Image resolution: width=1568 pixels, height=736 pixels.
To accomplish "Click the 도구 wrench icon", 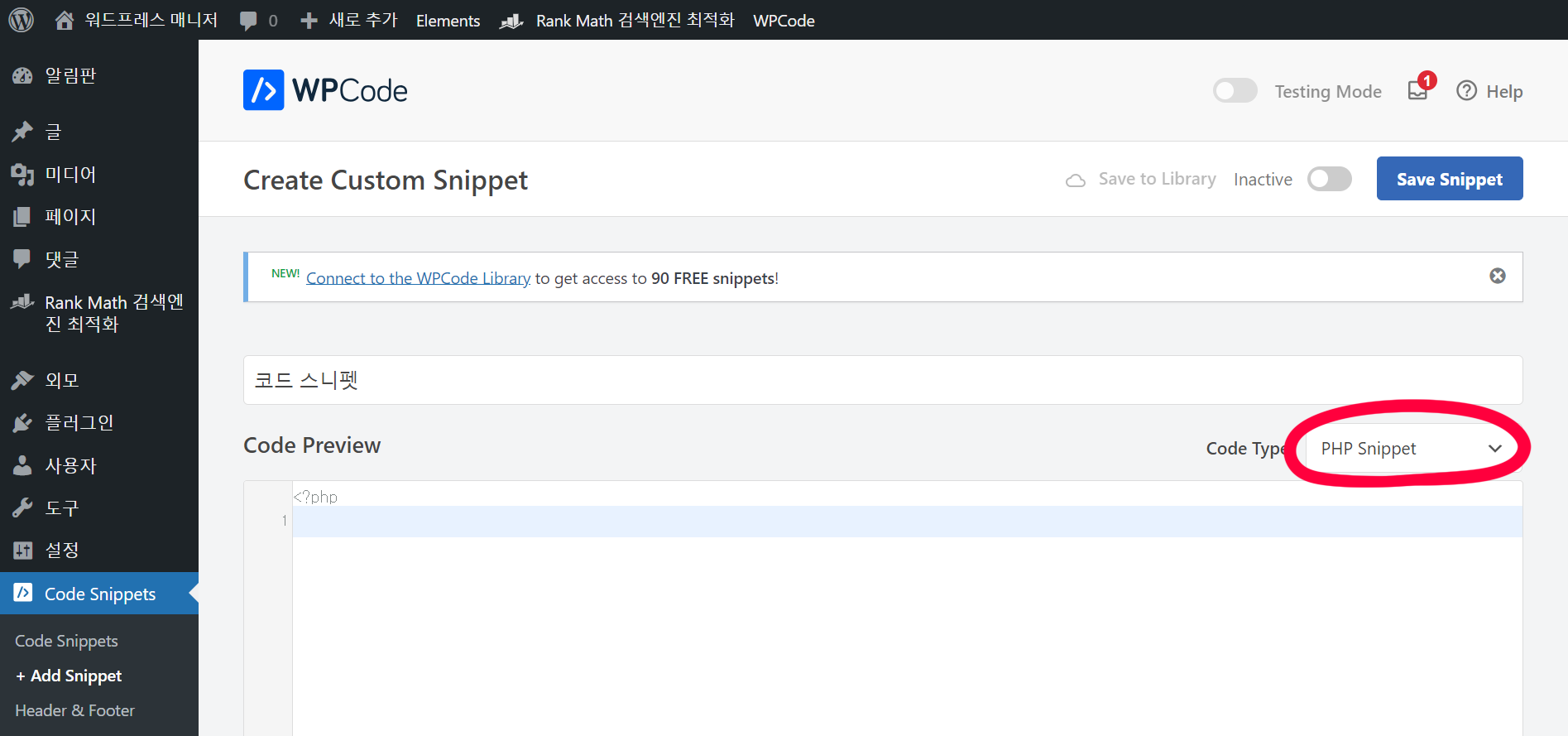I will click(x=22, y=508).
